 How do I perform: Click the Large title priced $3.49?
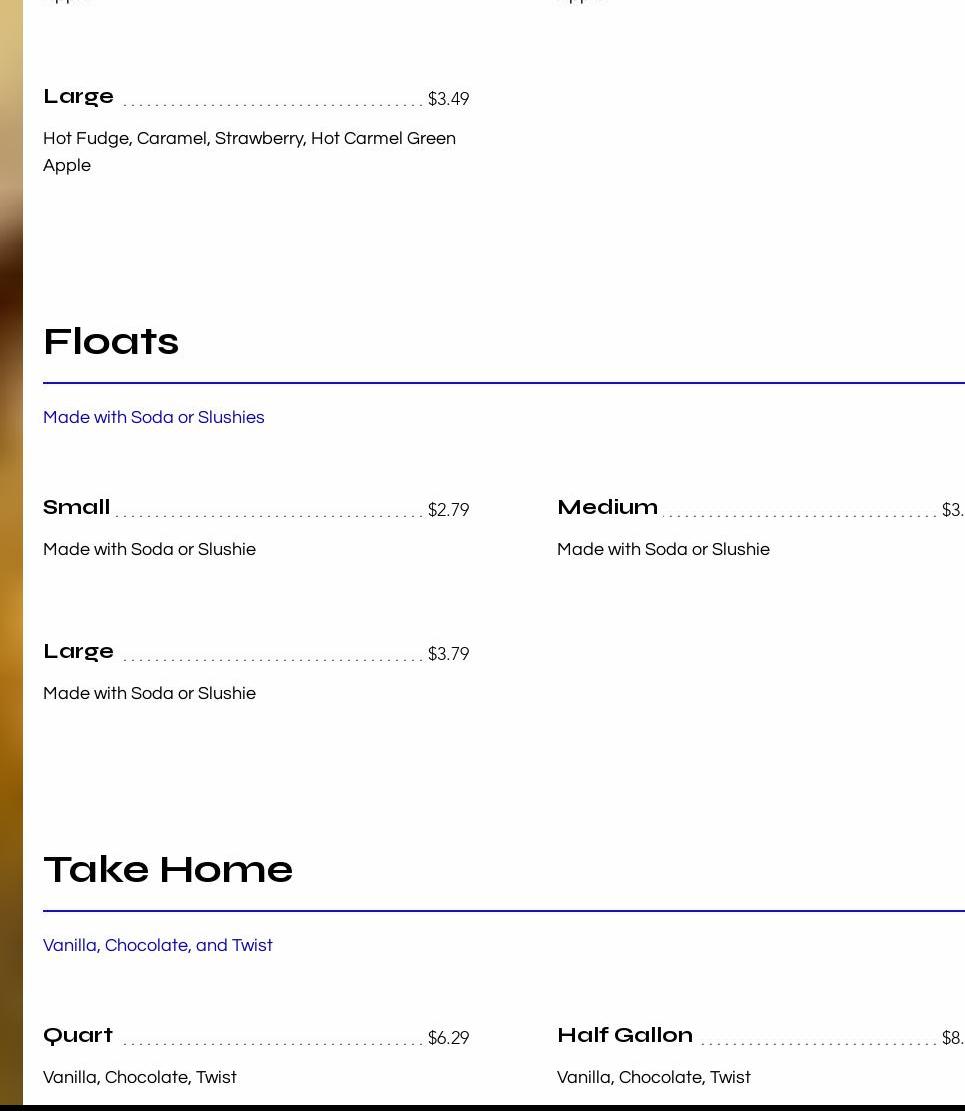[x=79, y=97]
